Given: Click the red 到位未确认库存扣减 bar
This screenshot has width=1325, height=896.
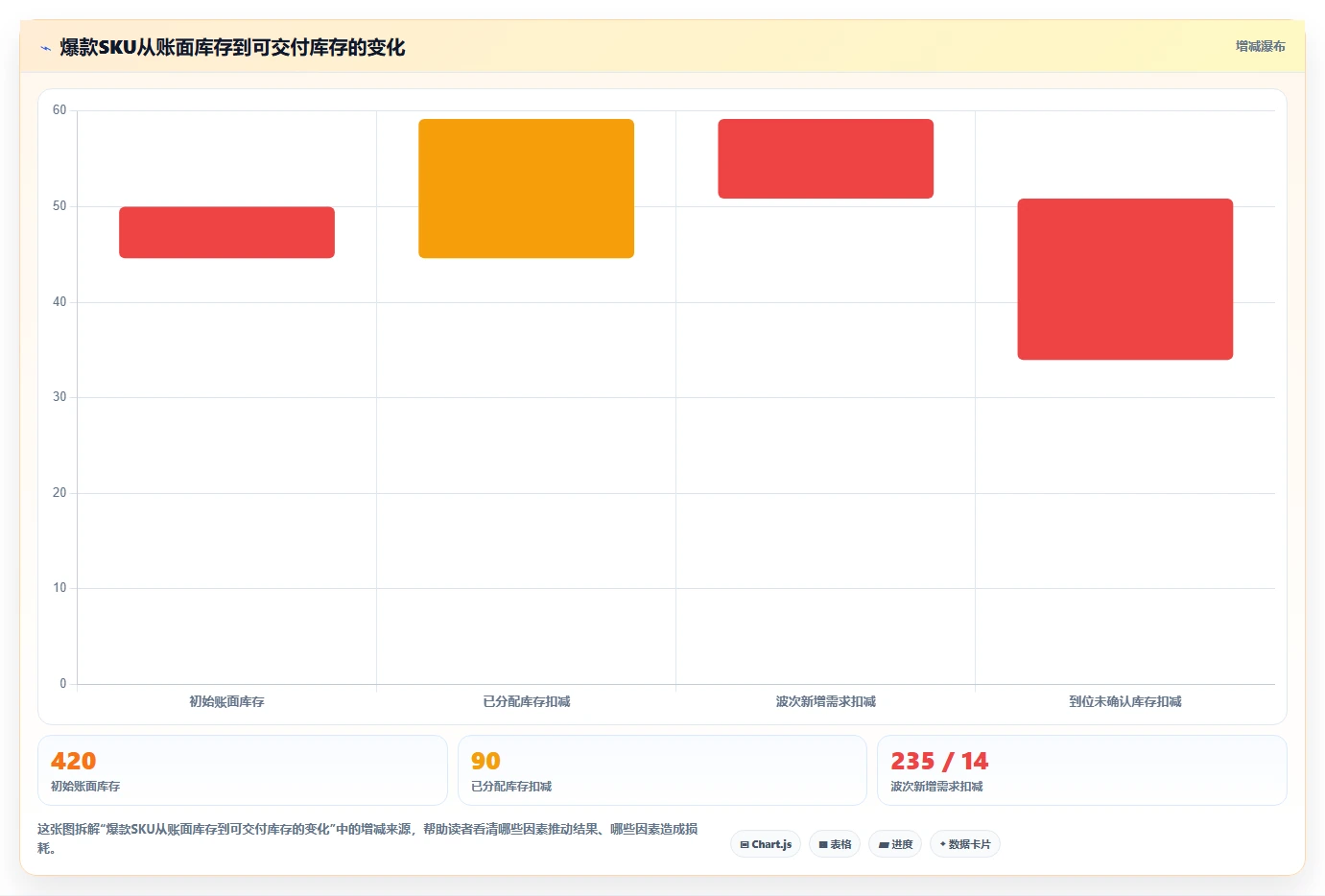Looking at the screenshot, I should (x=1124, y=279).
